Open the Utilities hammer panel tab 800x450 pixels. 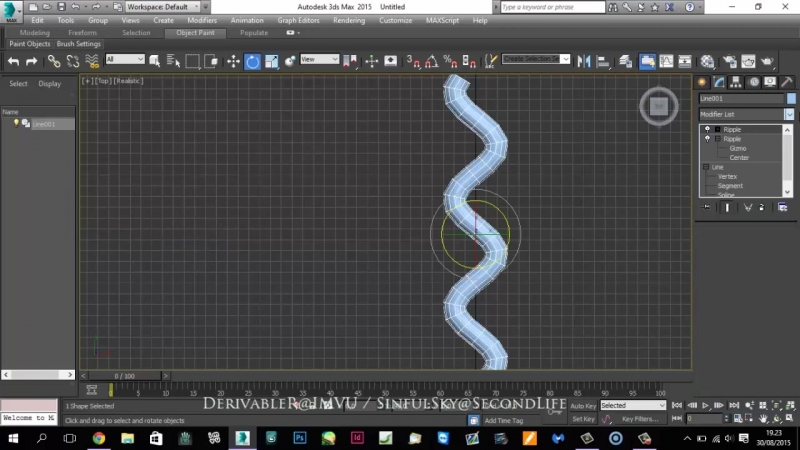pos(789,82)
